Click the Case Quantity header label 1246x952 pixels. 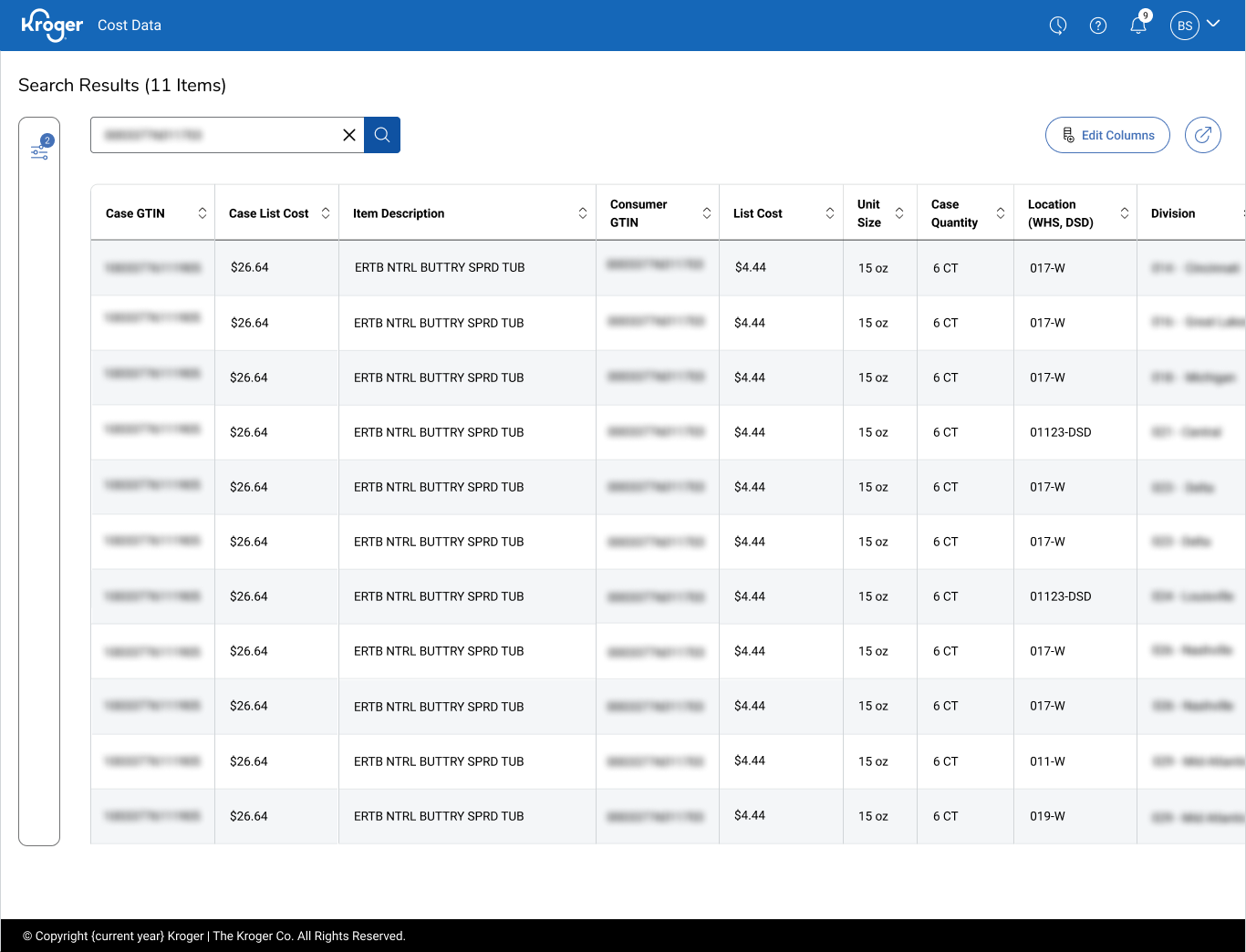click(954, 213)
